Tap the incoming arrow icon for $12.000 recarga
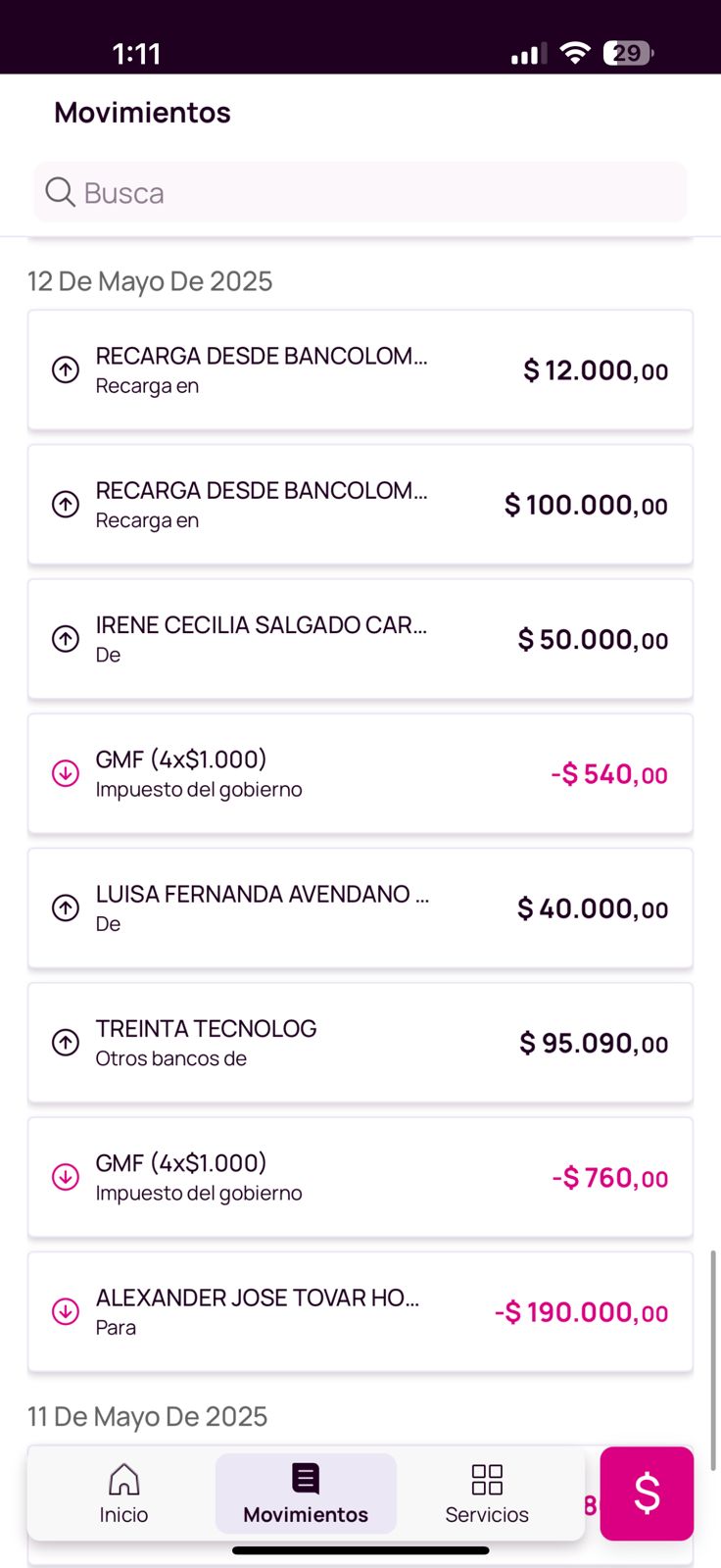This screenshot has width=721, height=1568. pyautogui.click(x=66, y=369)
